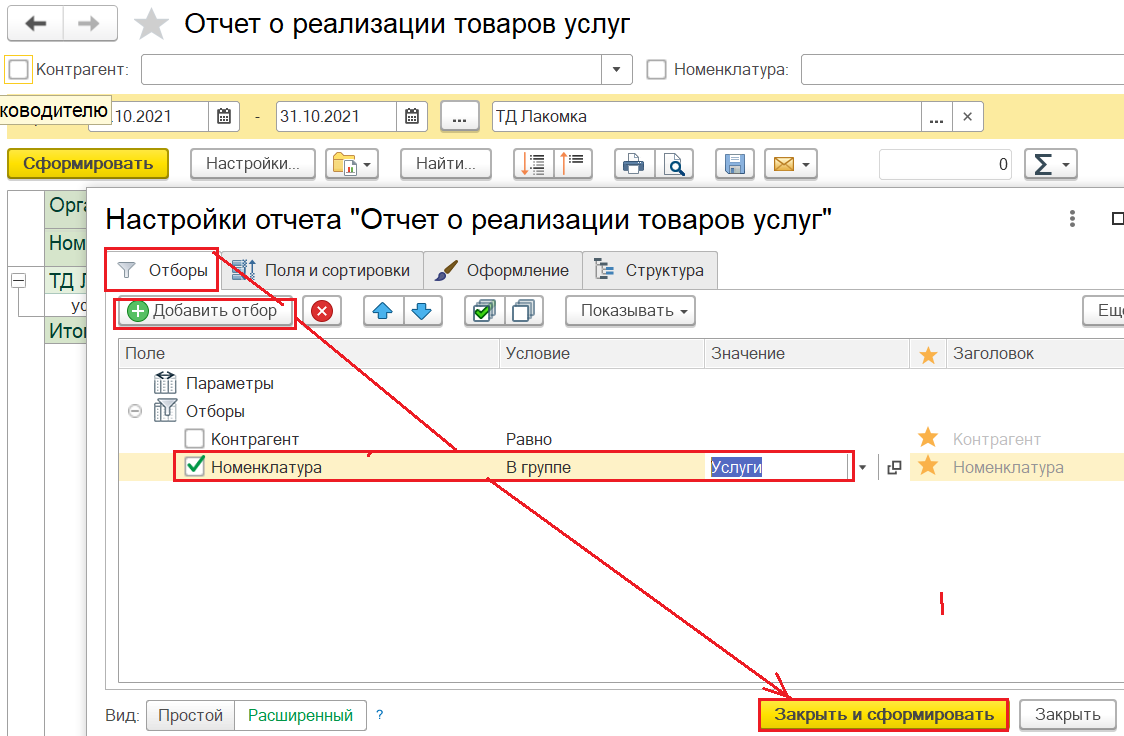Toggle the Контрагент checkbox in top filter bar
This screenshot has height=736, width=1124.
pyautogui.click(x=18, y=70)
